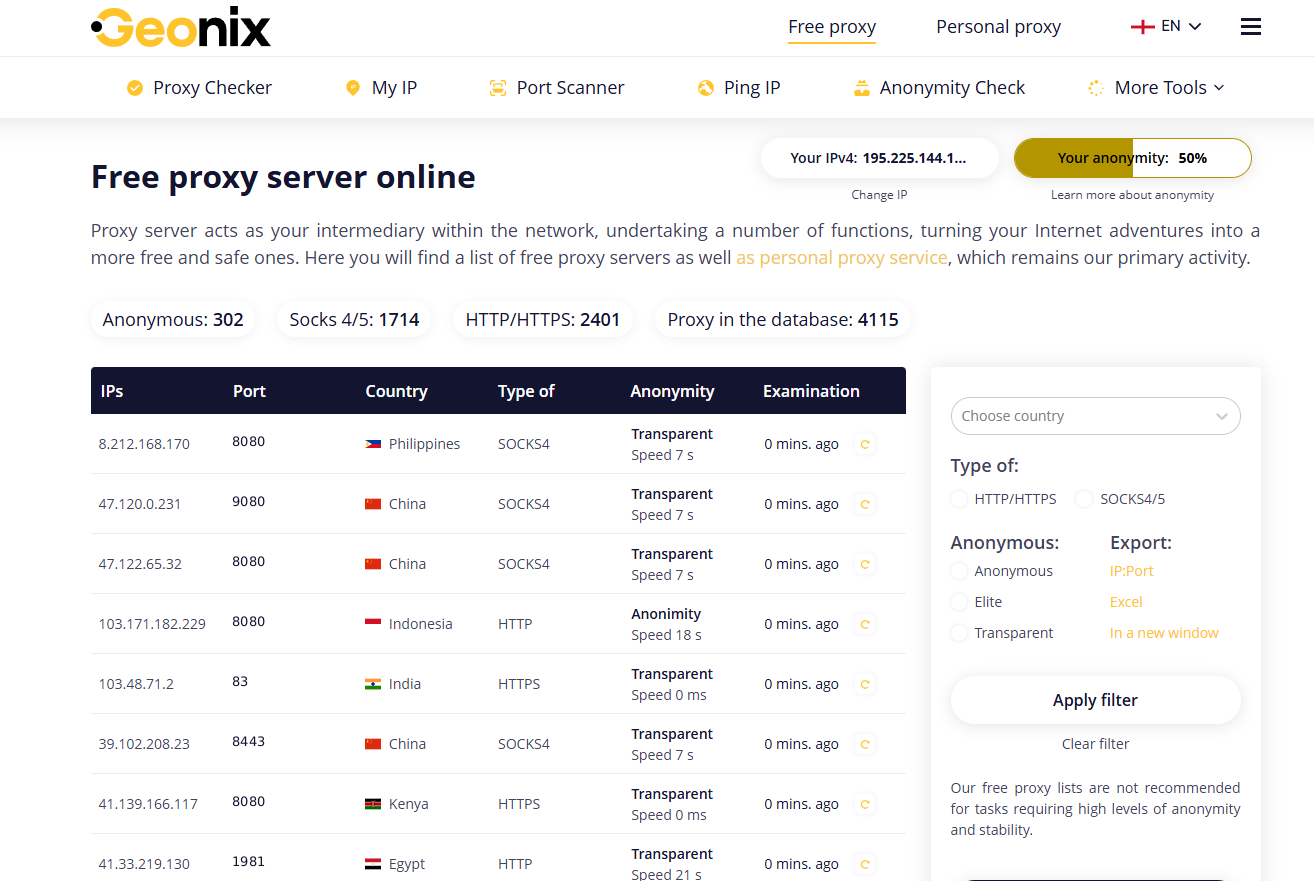Click the More Tools dotted circle icon
This screenshot has height=881, width=1314.
coord(1096,88)
